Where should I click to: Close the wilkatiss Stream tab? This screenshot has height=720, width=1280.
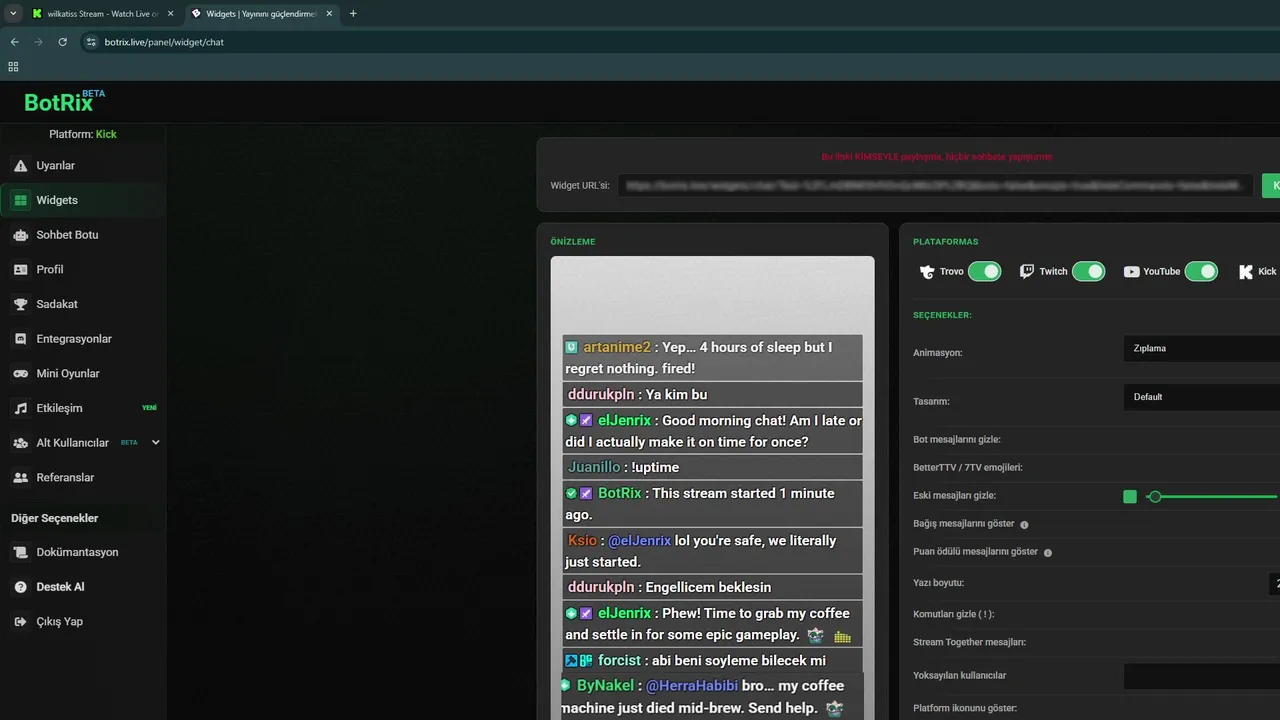coord(170,14)
